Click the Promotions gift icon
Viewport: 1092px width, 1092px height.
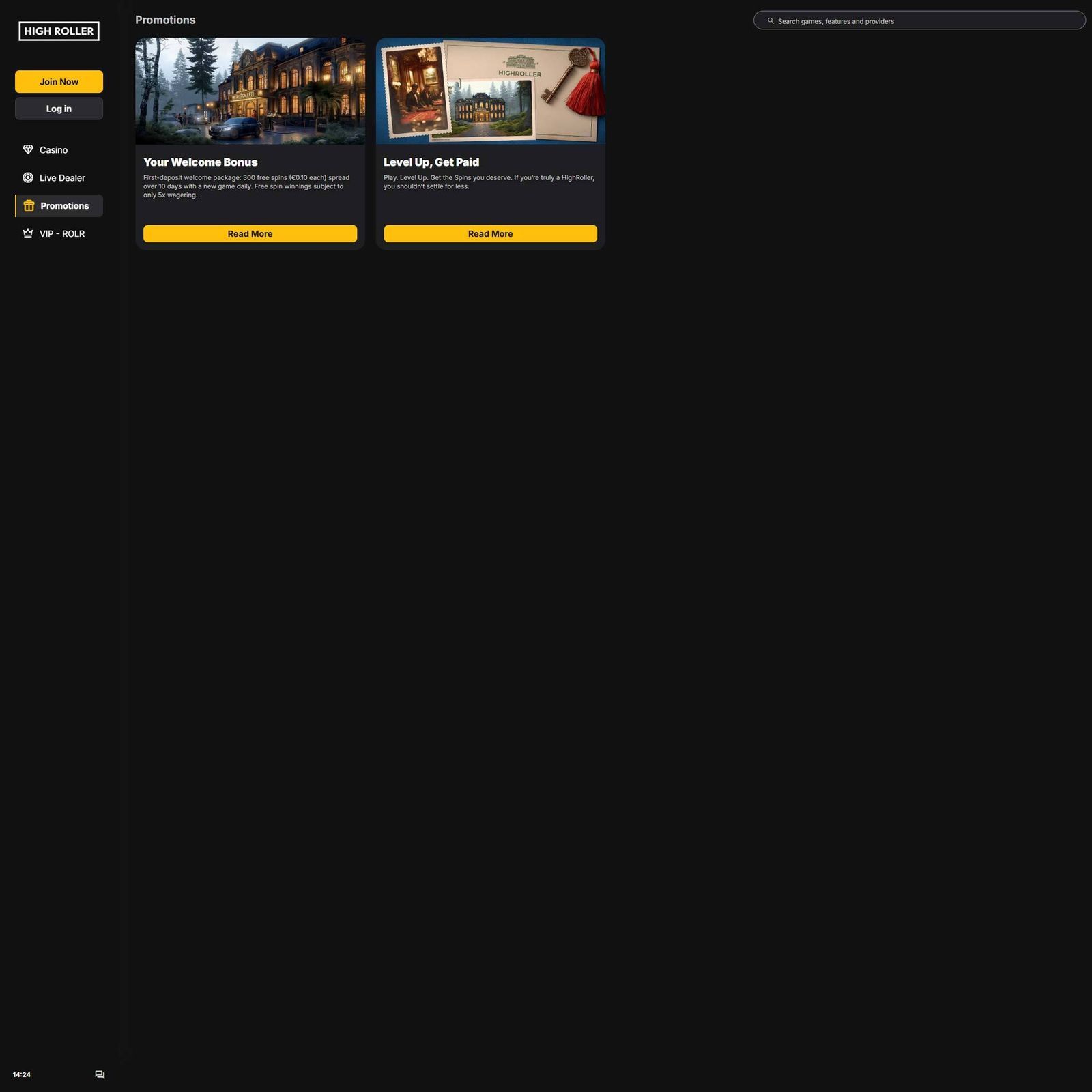29,205
